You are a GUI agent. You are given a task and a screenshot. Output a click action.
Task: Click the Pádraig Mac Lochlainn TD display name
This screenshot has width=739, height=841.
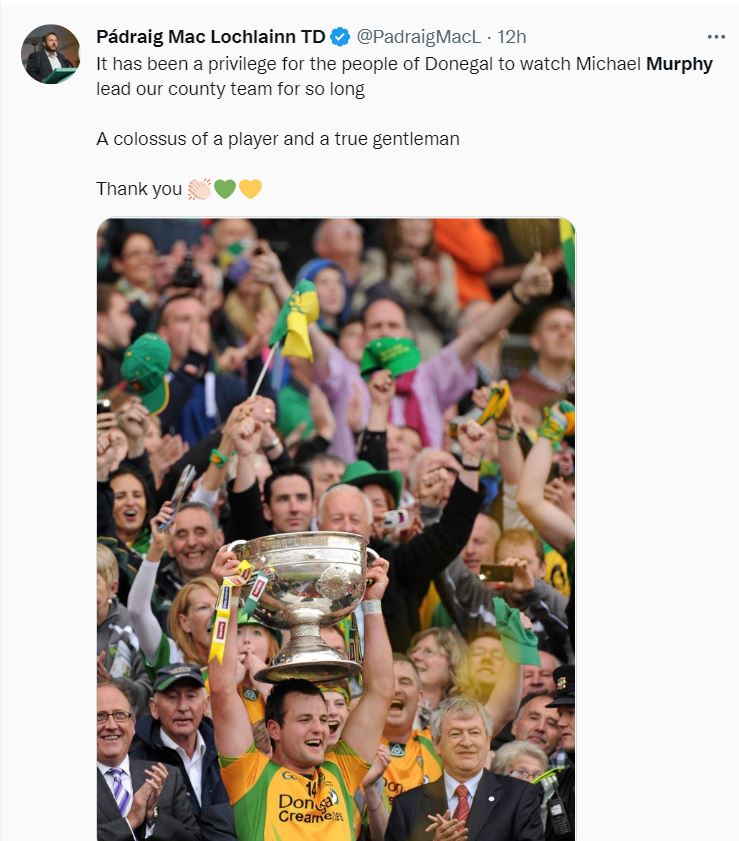tap(211, 37)
